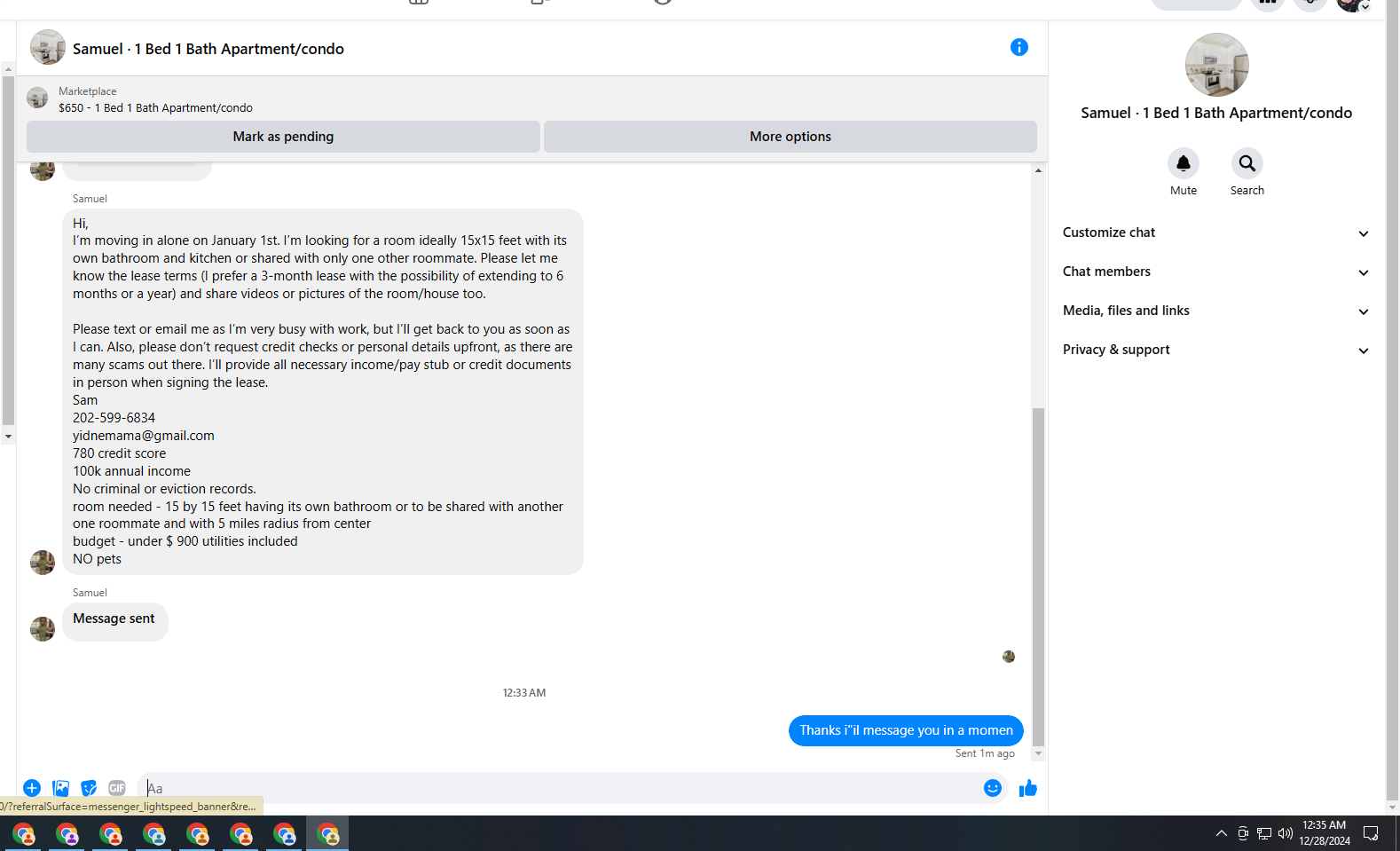This screenshot has width=1400, height=851.
Task: Open more actions with the blue plus icon
Action: pyautogui.click(x=32, y=788)
